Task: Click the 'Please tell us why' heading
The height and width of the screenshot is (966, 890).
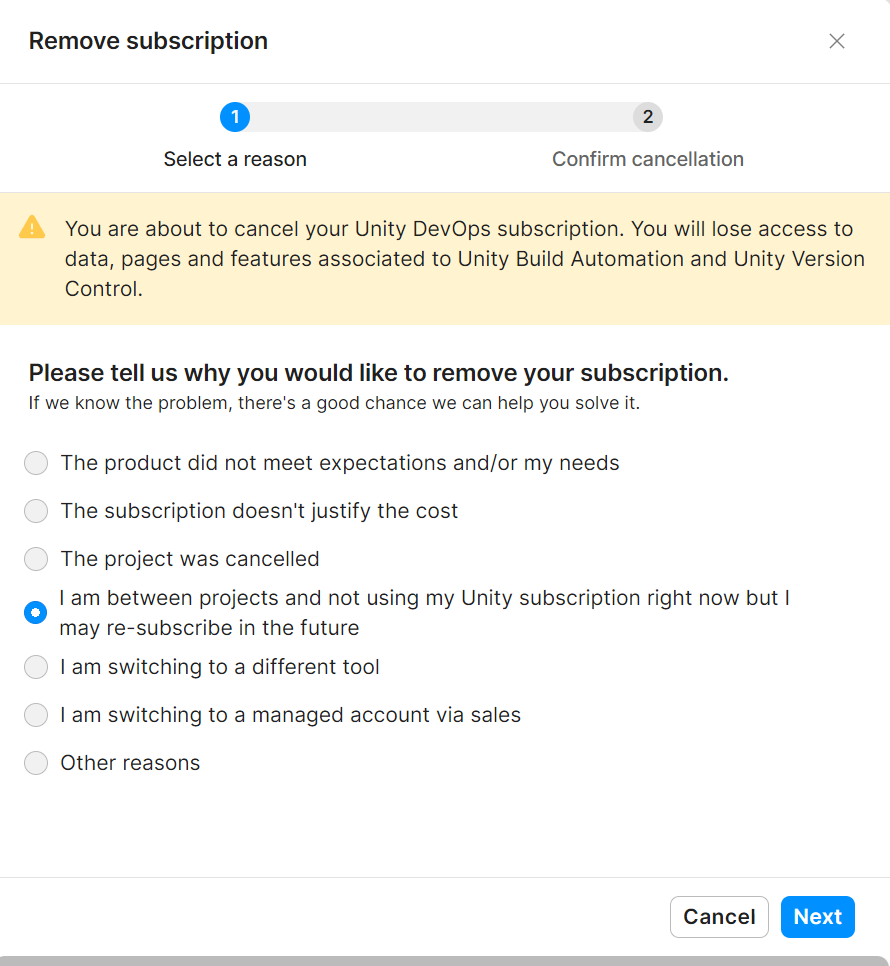Action: [x=378, y=373]
